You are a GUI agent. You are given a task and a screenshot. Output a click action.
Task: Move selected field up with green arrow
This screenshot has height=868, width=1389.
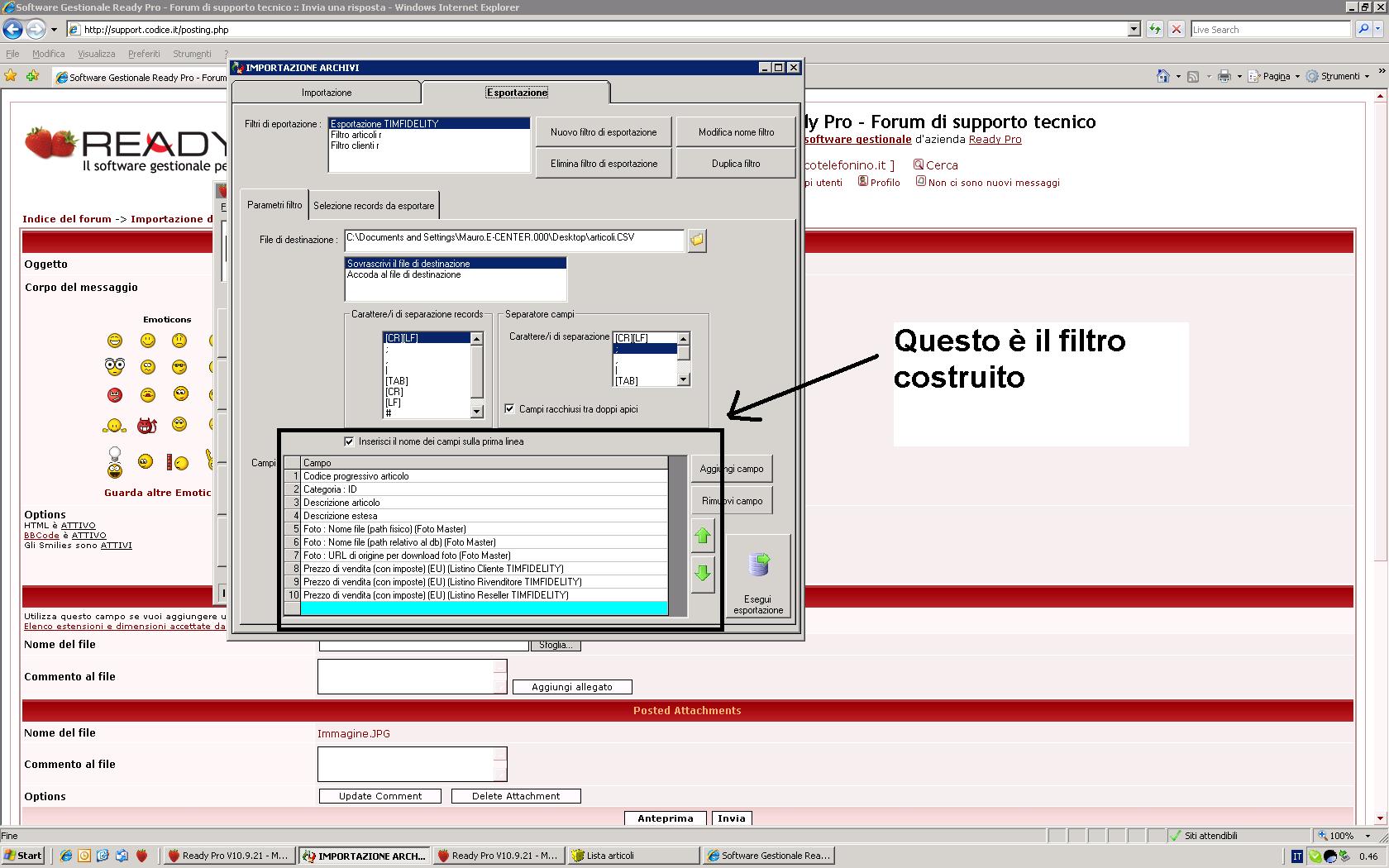point(703,536)
